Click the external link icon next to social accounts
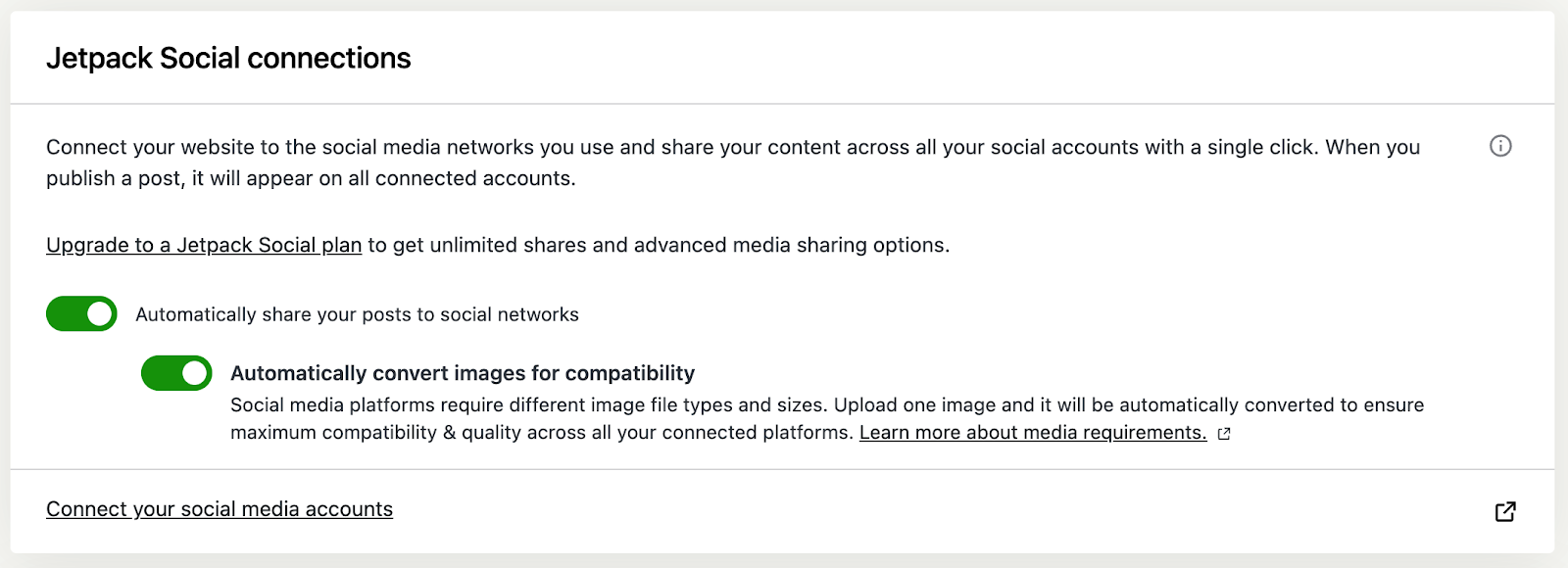 (1505, 510)
